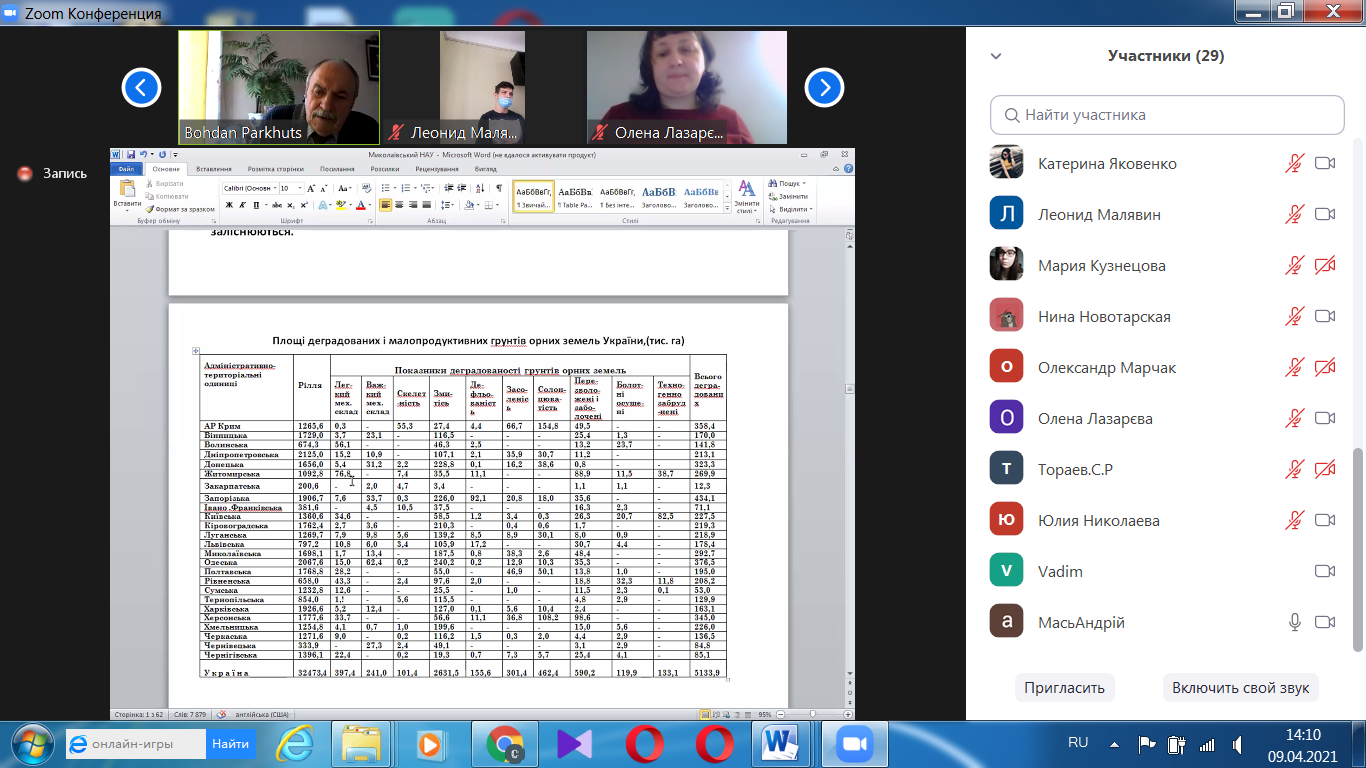
Task: Open Word help with the question mark icon
Action: 848,168
